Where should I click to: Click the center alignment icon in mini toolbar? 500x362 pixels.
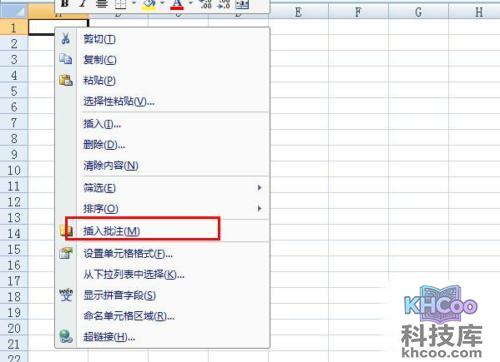pyautogui.click(x=102, y=4)
